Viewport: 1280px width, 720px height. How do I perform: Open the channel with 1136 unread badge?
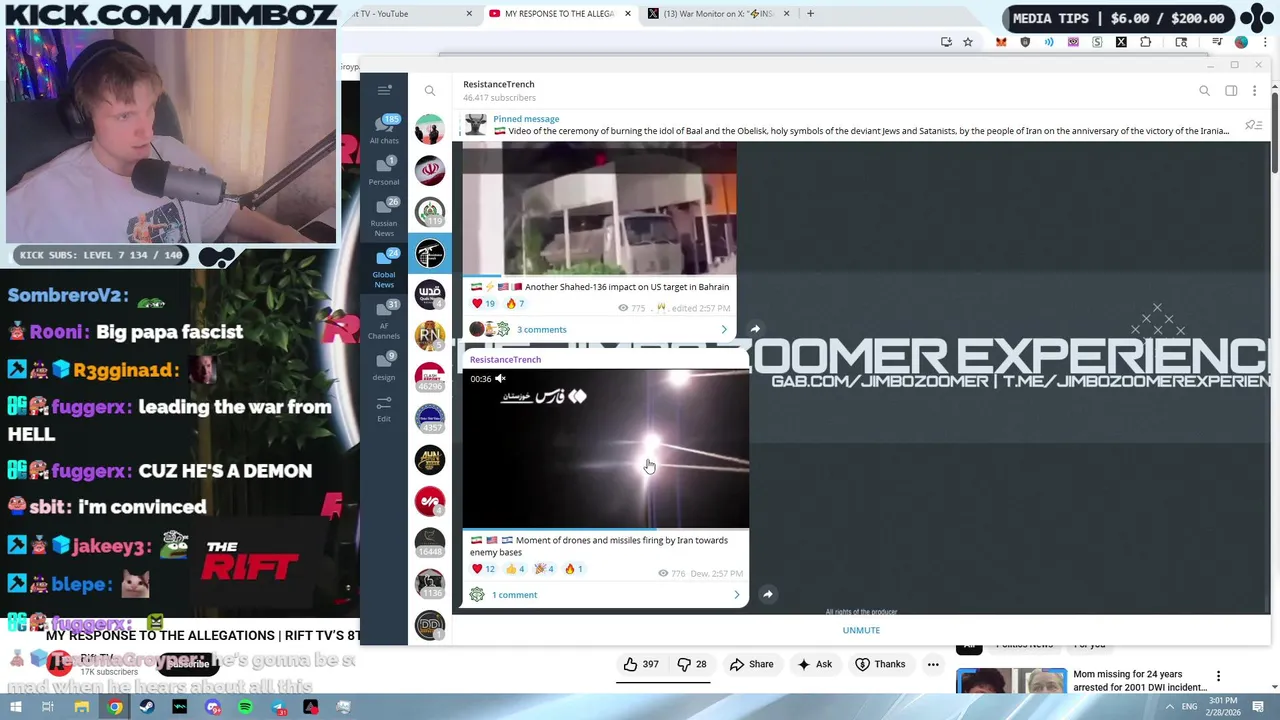pyautogui.click(x=430, y=582)
